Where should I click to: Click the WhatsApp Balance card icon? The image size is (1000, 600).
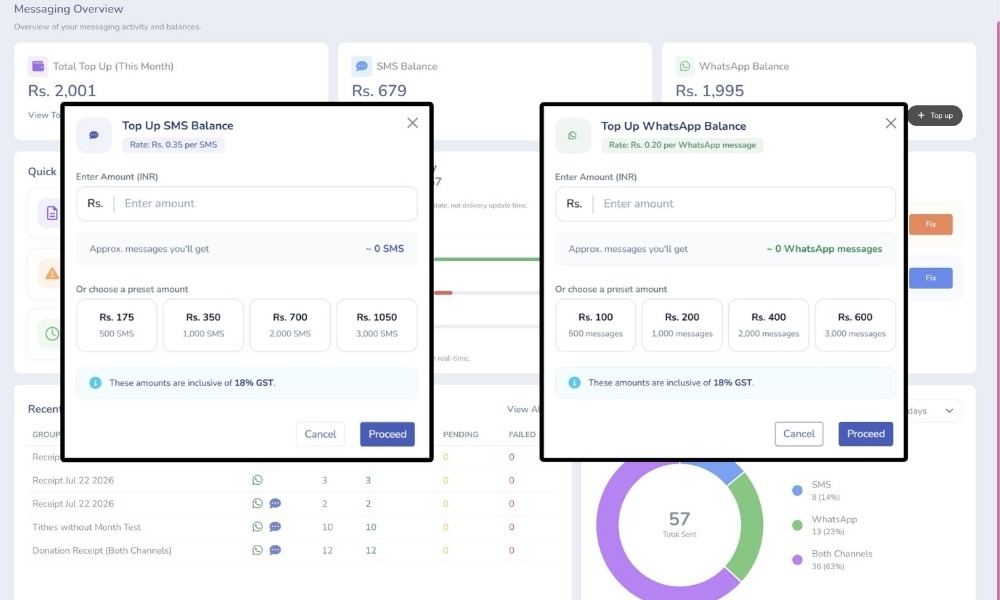tap(685, 66)
